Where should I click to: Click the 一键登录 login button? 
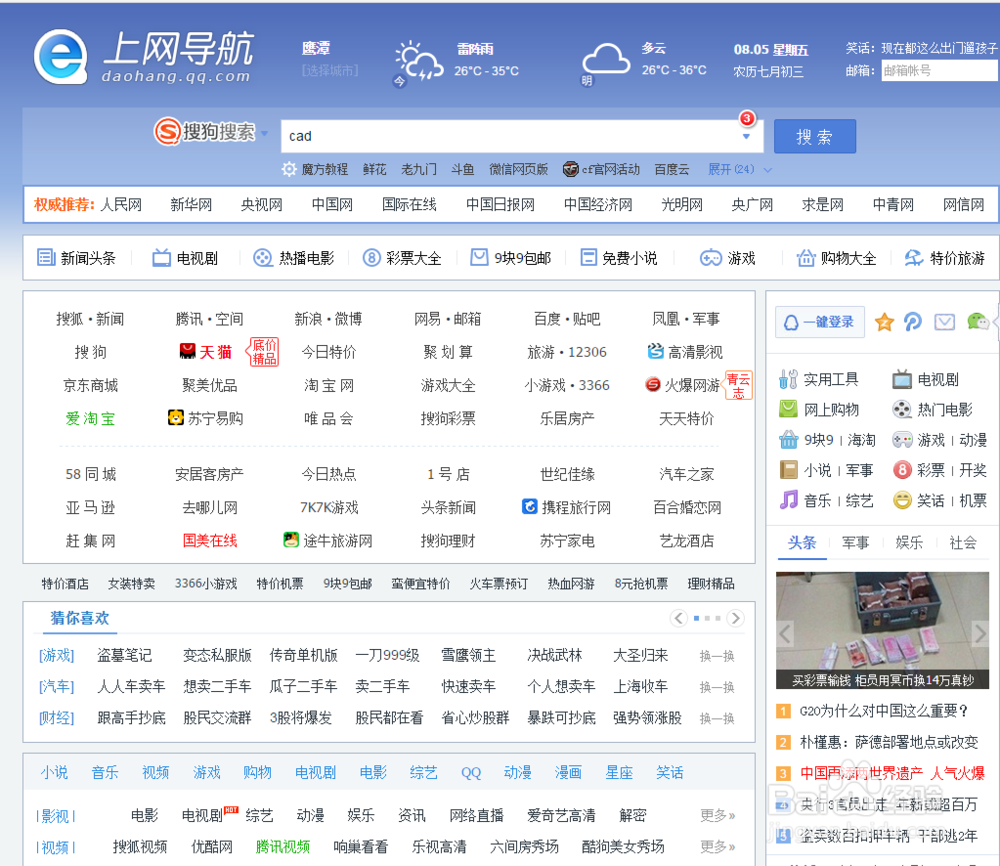pyautogui.click(x=820, y=322)
